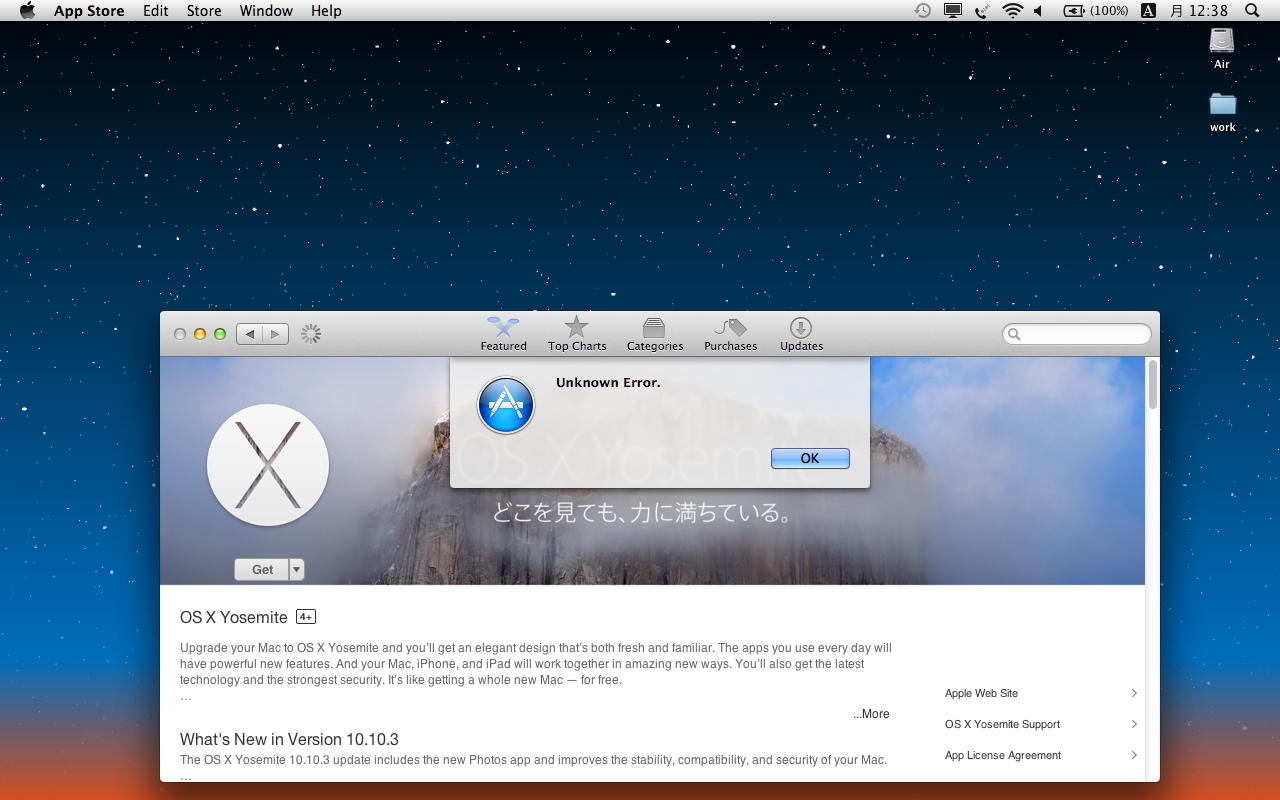Open Time Machine menu bar icon
Image resolution: width=1280 pixels, height=800 pixels.
pos(923,10)
